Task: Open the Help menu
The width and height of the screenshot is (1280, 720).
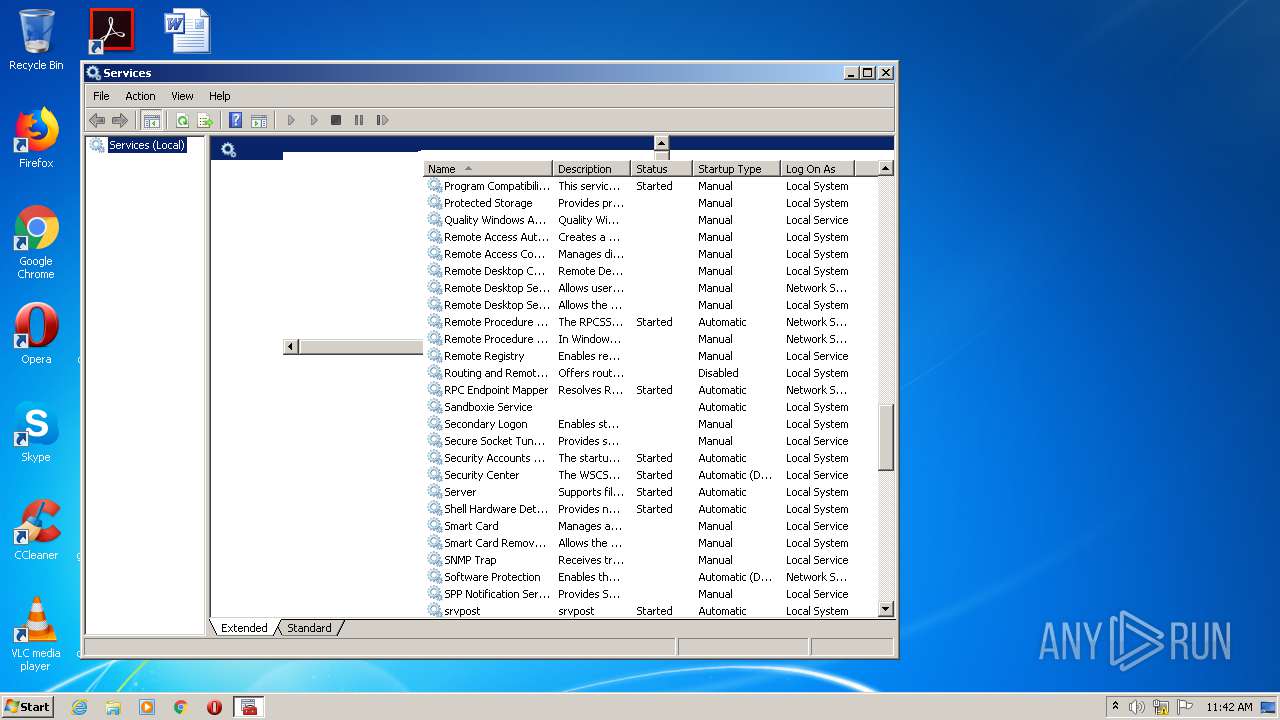Action: point(220,96)
